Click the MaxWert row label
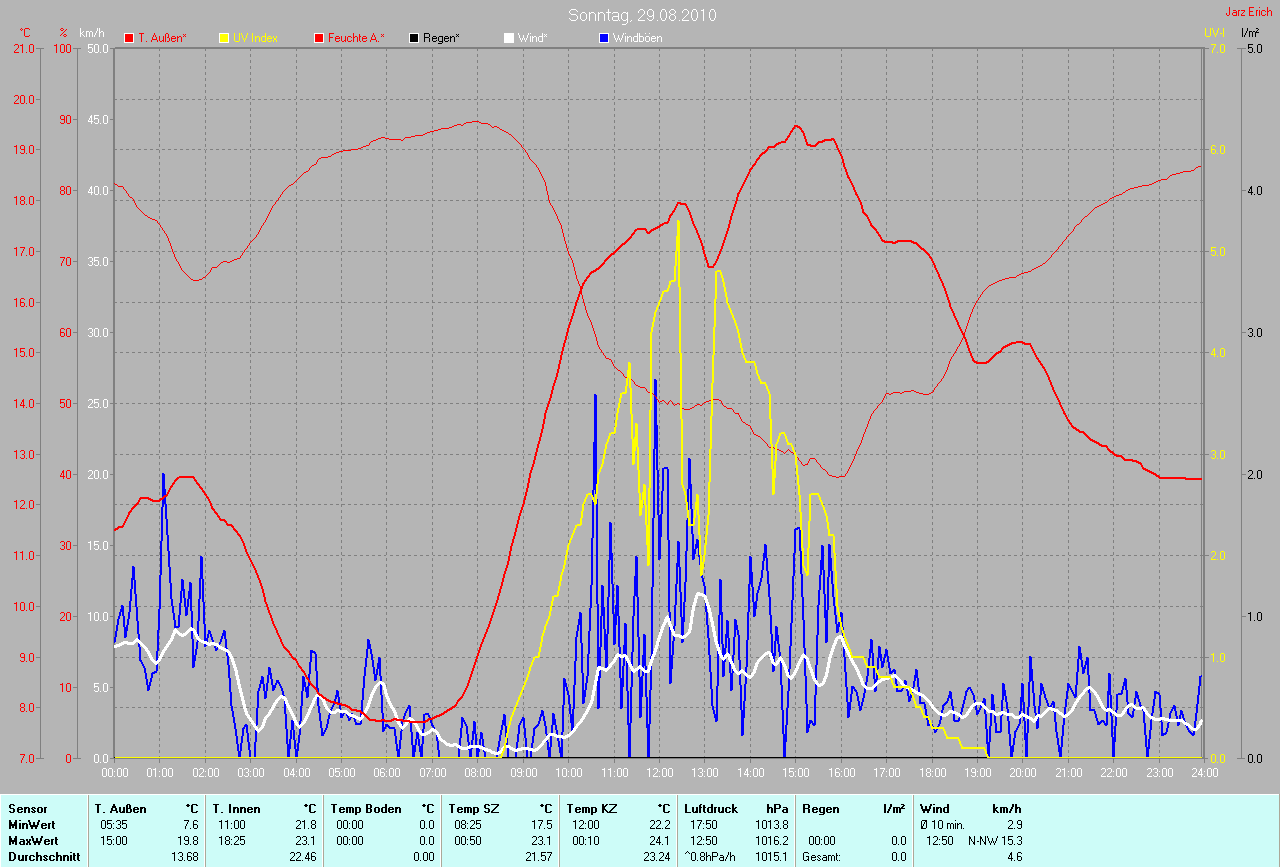 tap(33, 841)
